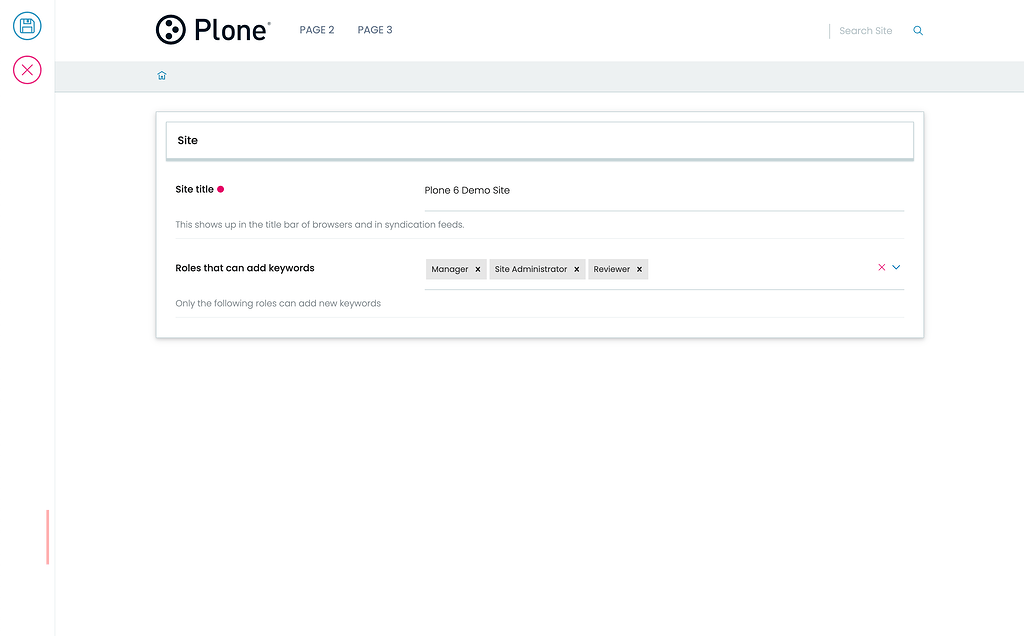Switch to the PAGE 3 tab

tap(374, 29)
